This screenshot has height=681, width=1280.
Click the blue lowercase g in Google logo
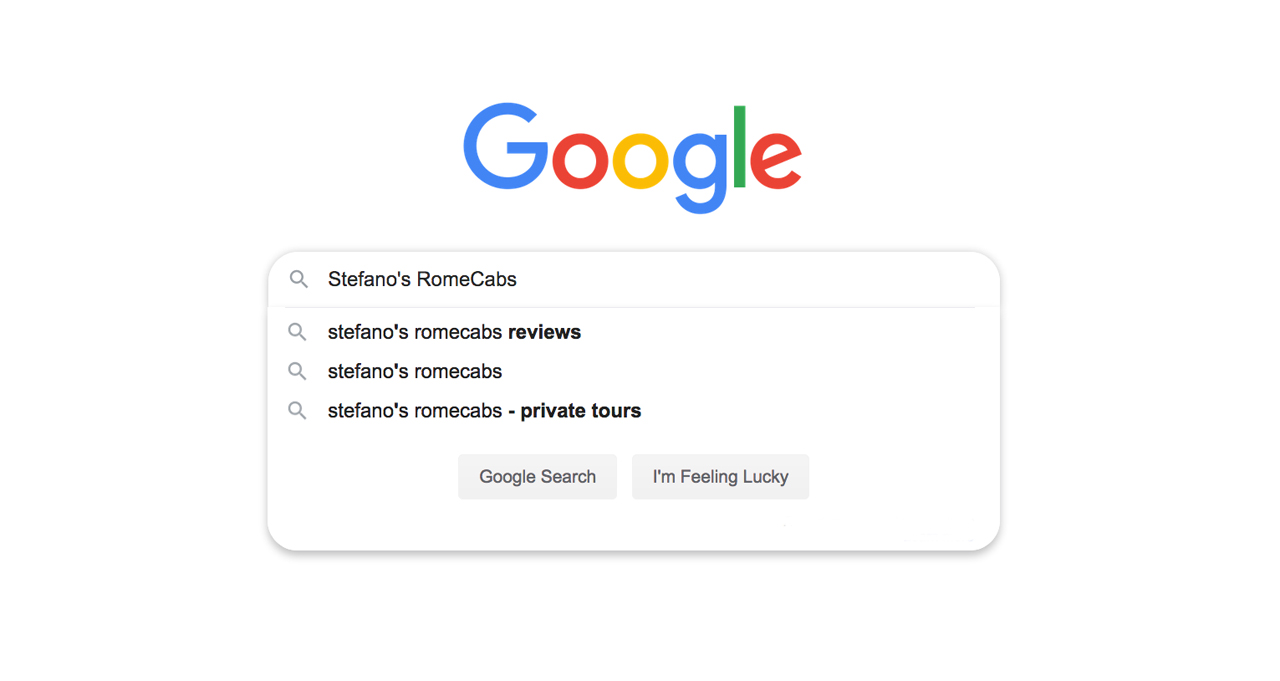pyautogui.click(x=700, y=172)
